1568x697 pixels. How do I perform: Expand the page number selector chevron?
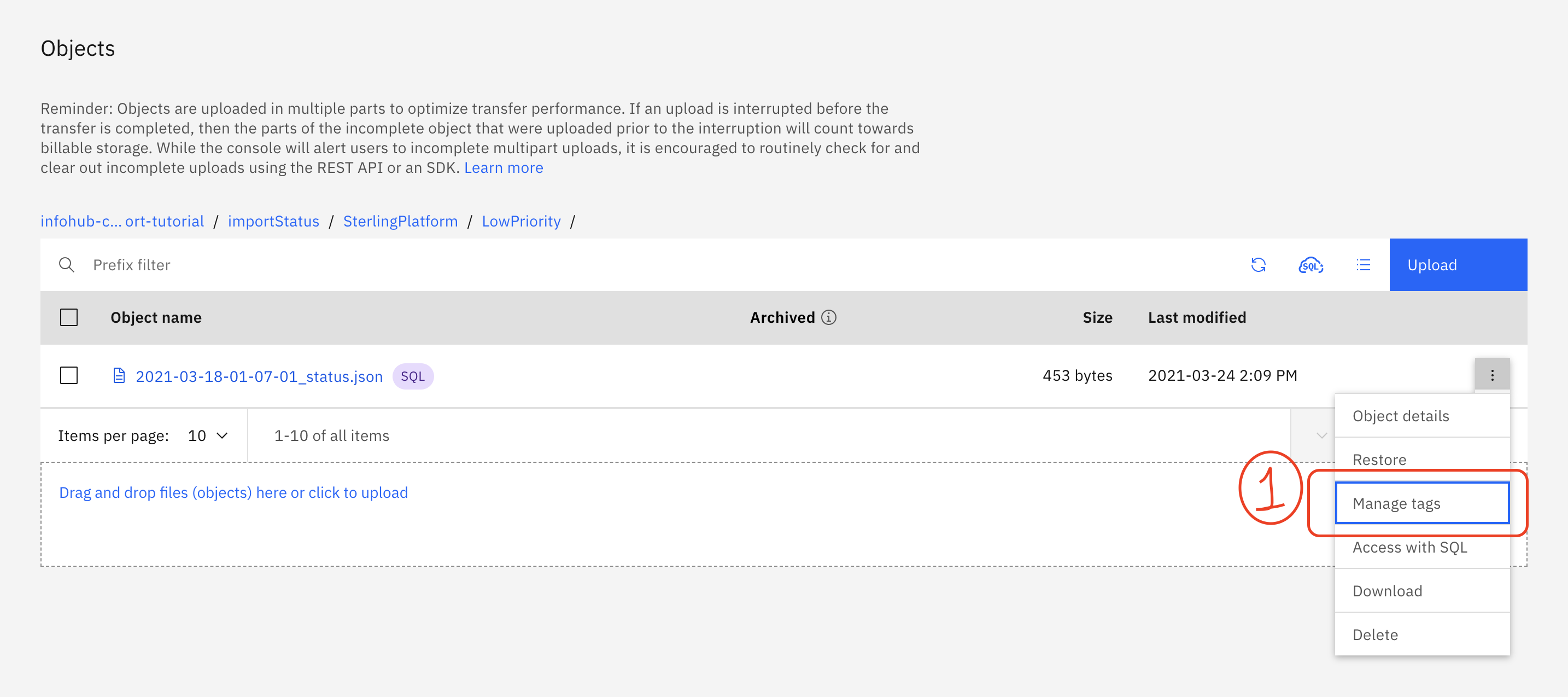(1321, 435)
